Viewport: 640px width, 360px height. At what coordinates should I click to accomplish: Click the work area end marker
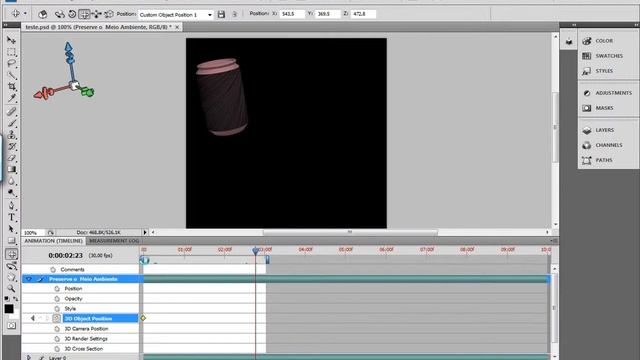[x=267, y=259]
